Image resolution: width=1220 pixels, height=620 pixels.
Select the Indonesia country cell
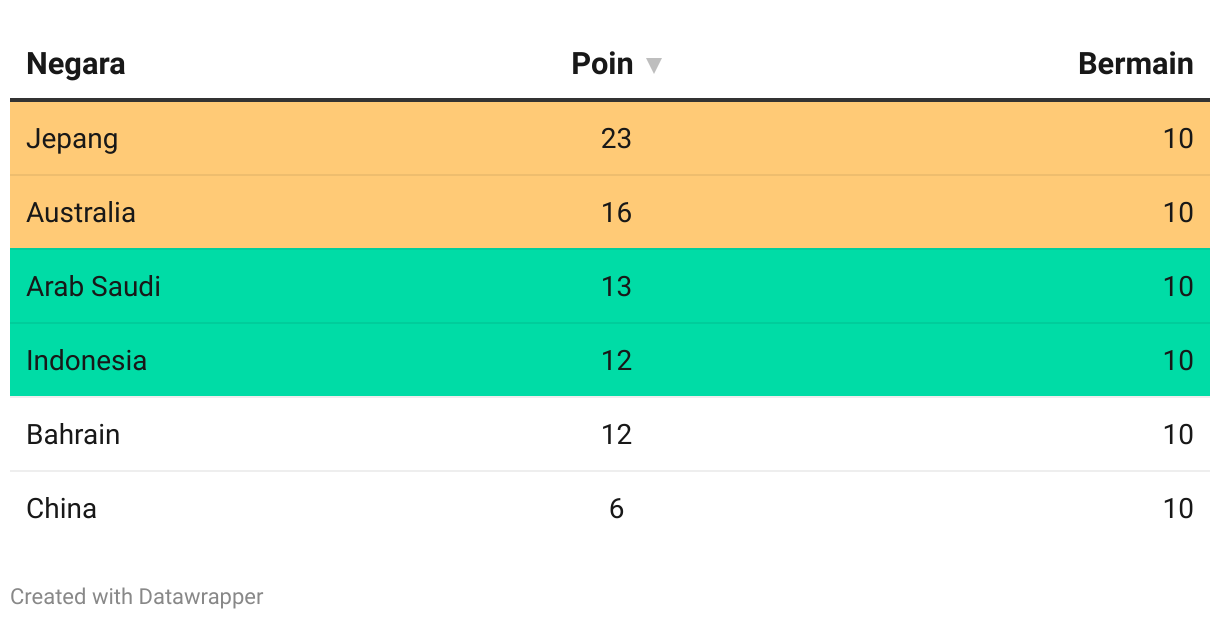click(87, 360)
